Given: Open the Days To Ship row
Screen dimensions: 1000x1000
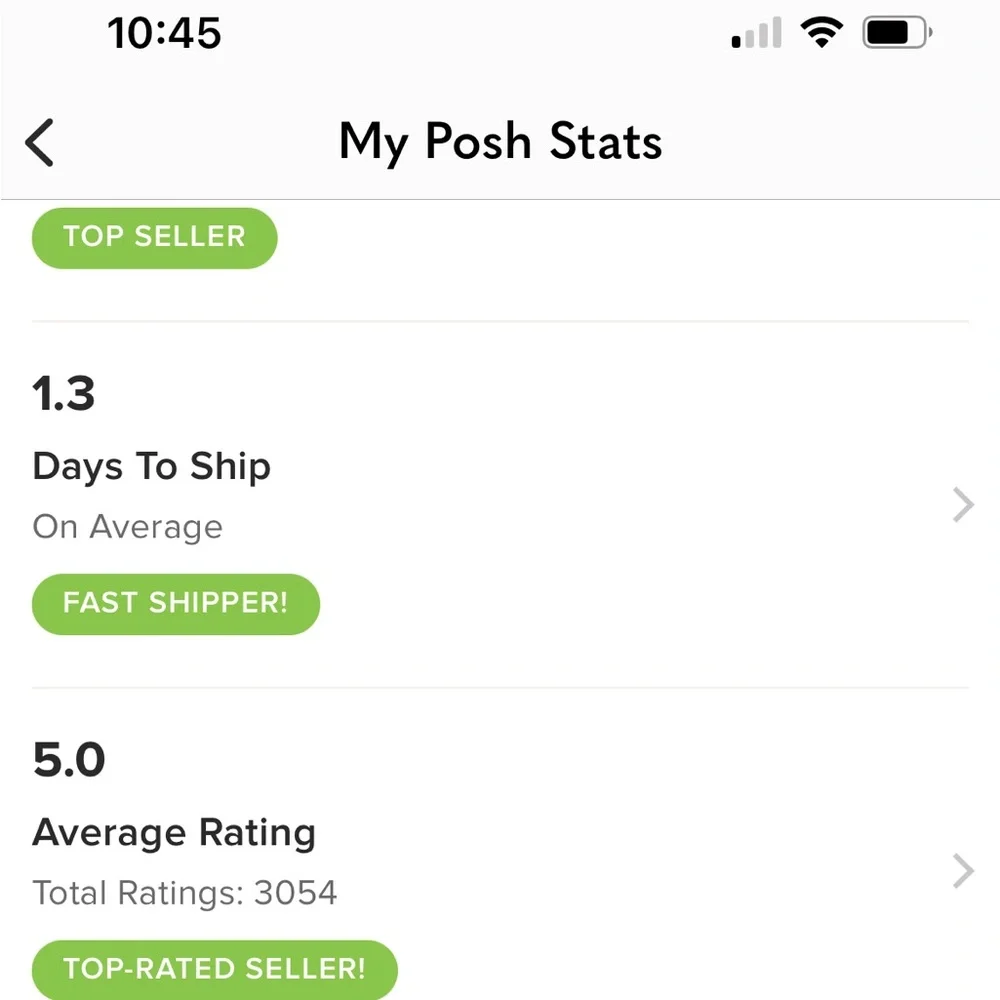Looking at the screenshot, I should click(x=500, y=504).
